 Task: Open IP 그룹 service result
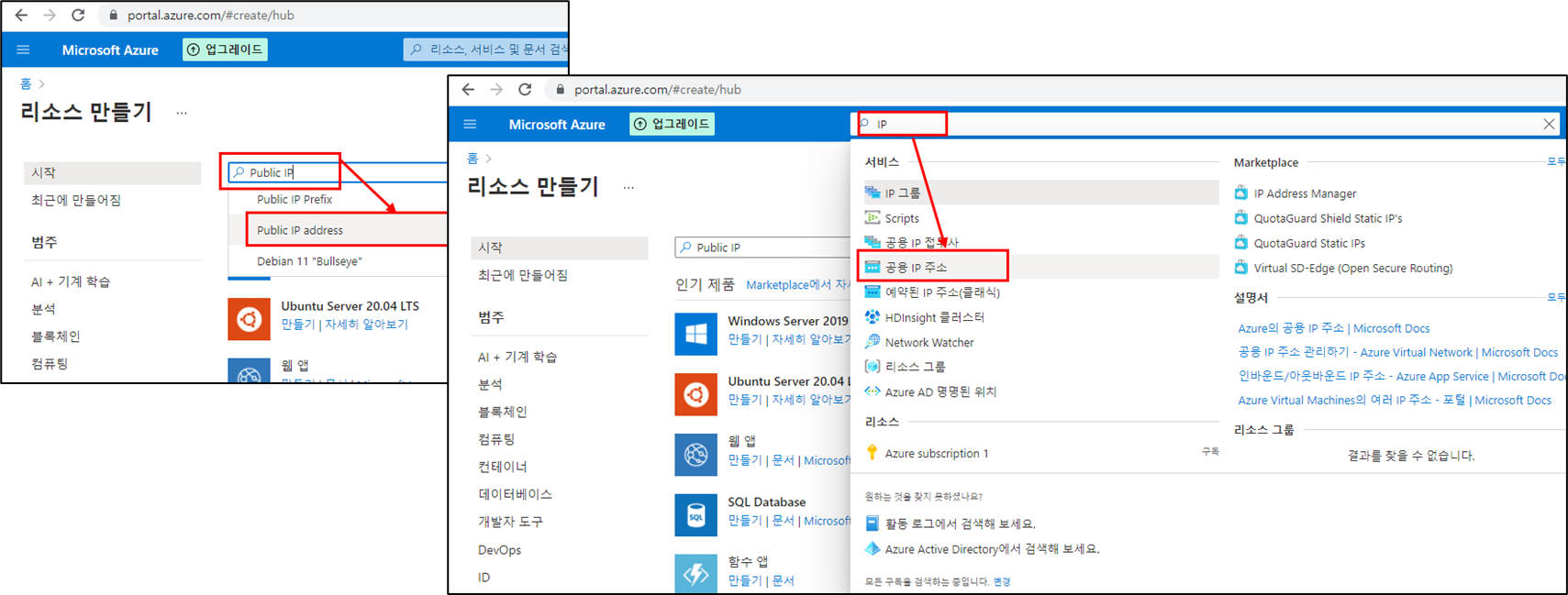pyautogui.click(x=1041, y=193)
